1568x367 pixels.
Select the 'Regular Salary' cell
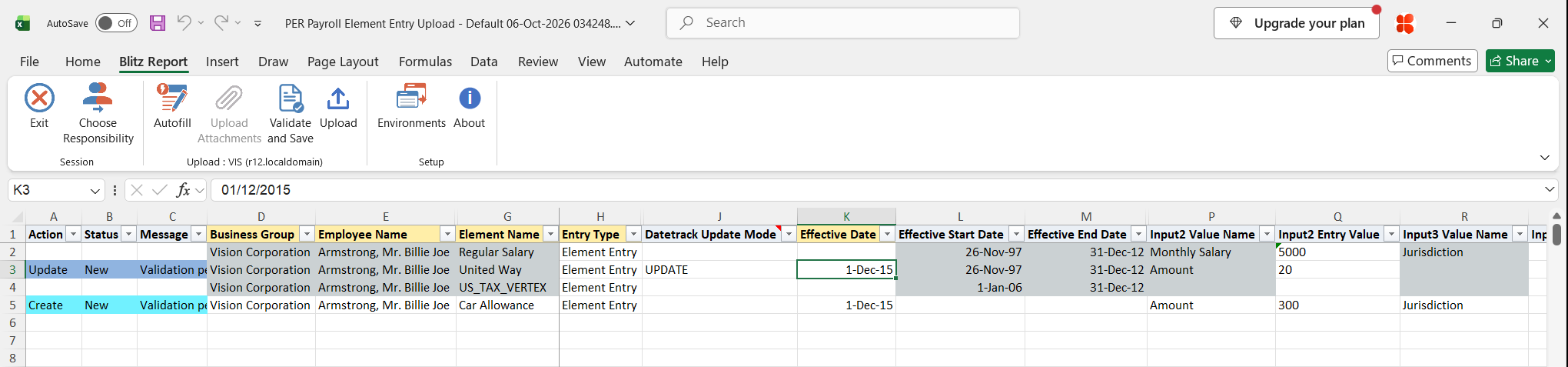click(x=507, y=252)
